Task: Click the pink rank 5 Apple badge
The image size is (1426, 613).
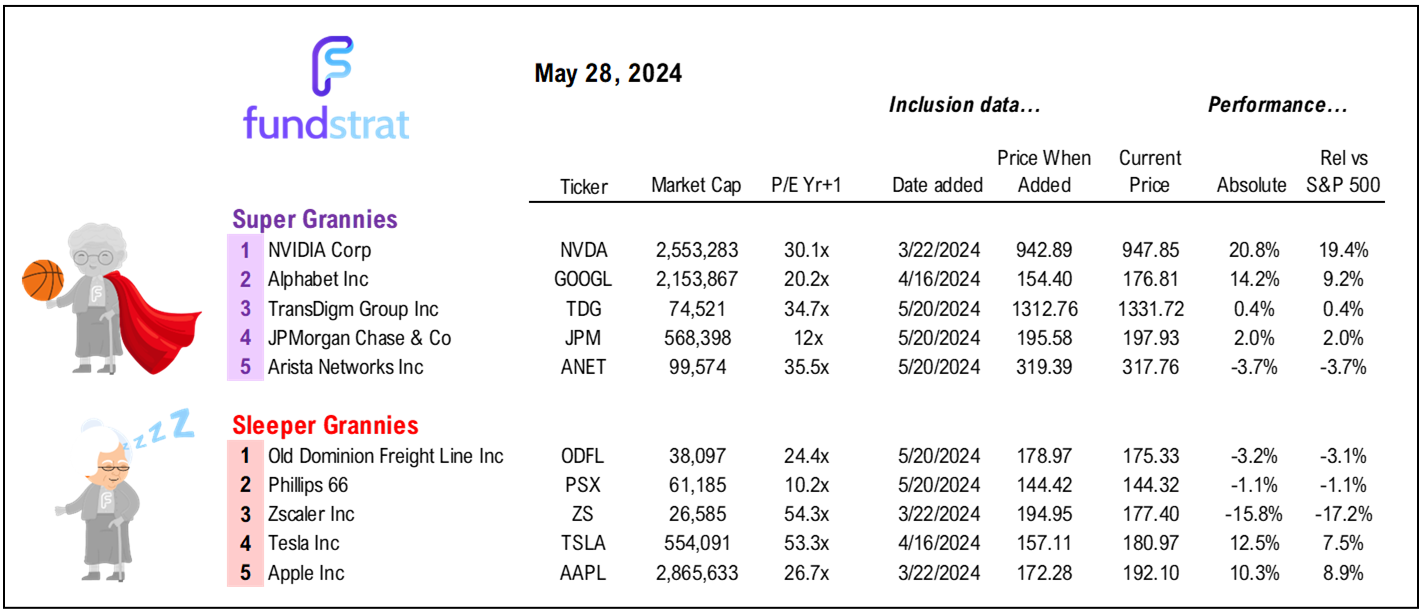Action: [245, 573]
